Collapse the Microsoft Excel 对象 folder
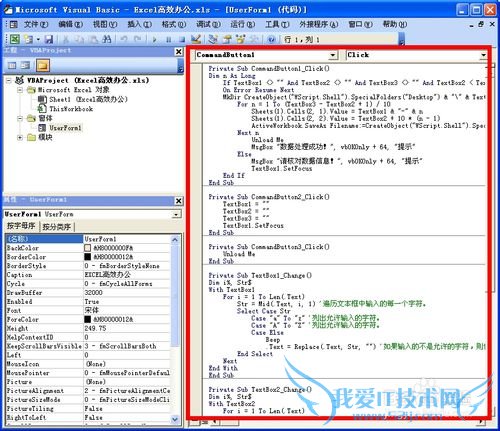The width and height of the screenshot is (500, 431). click(20, 90)
